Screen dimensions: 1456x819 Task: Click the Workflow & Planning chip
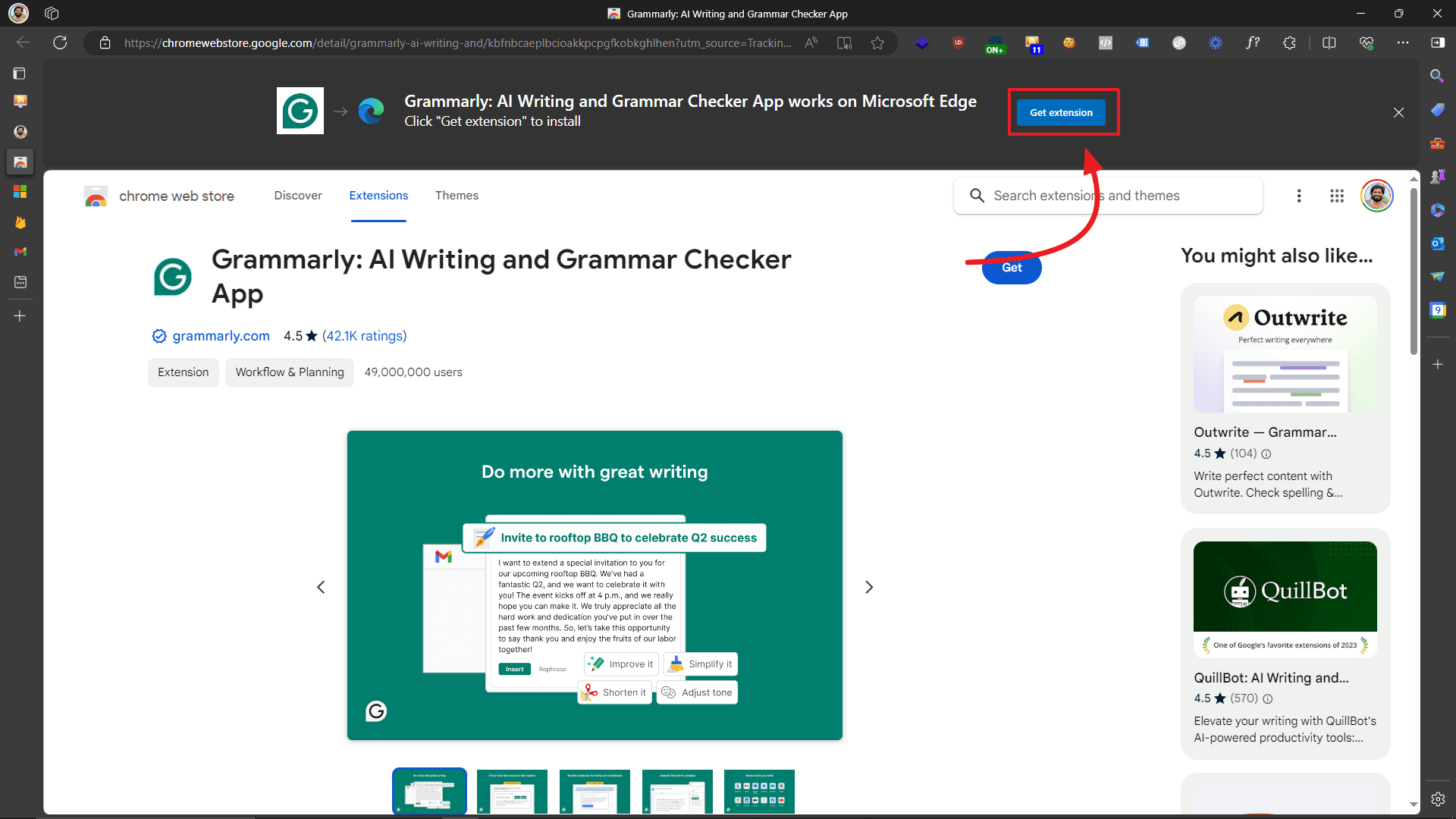point(290,372)
